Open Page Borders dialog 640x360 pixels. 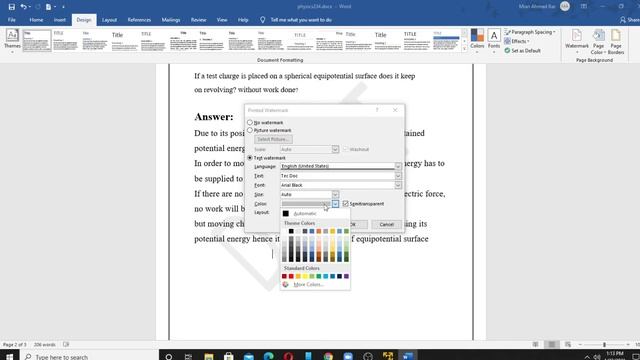click(x=616, y=41)
